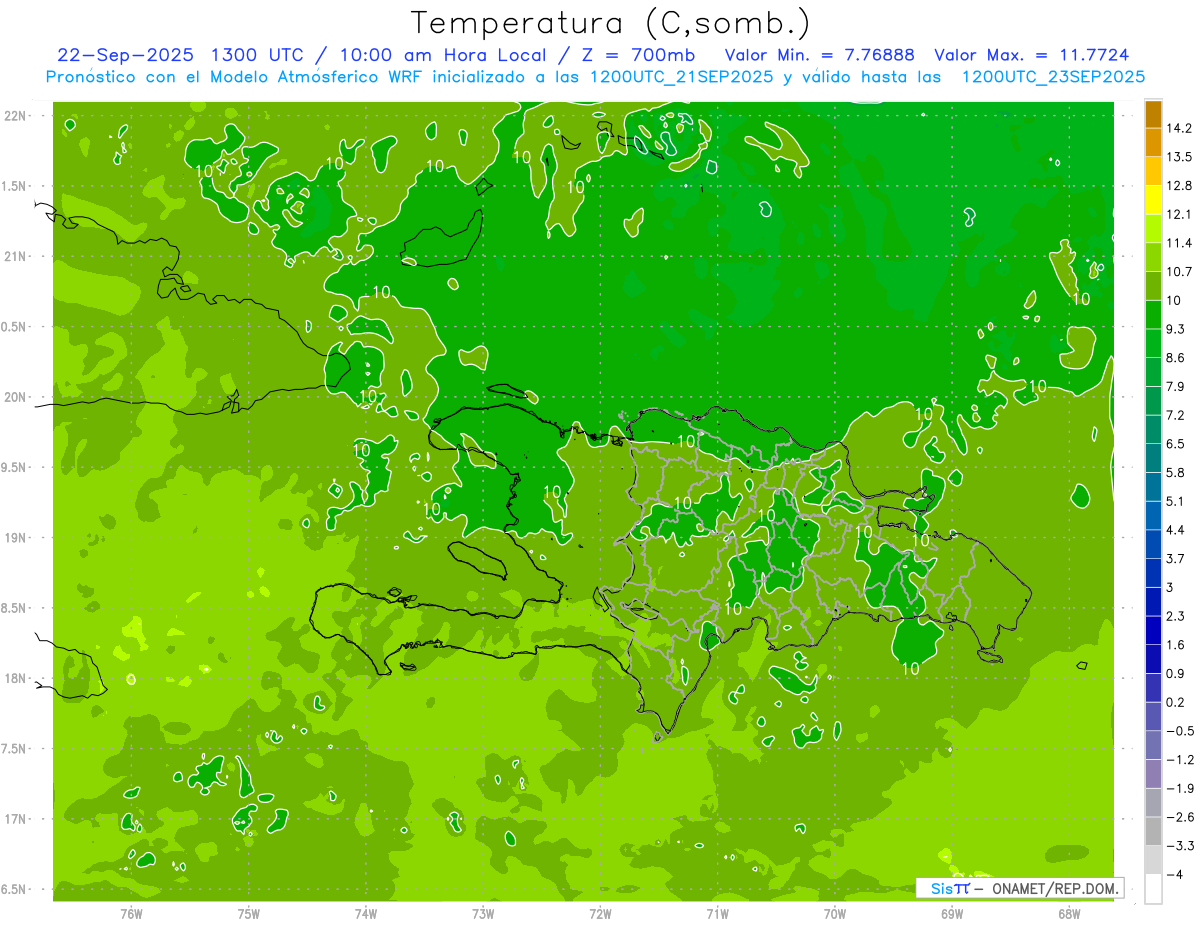
Task: Click the 68W longitude axis label
Action: pyautogui.click(x=1069, y=914)
